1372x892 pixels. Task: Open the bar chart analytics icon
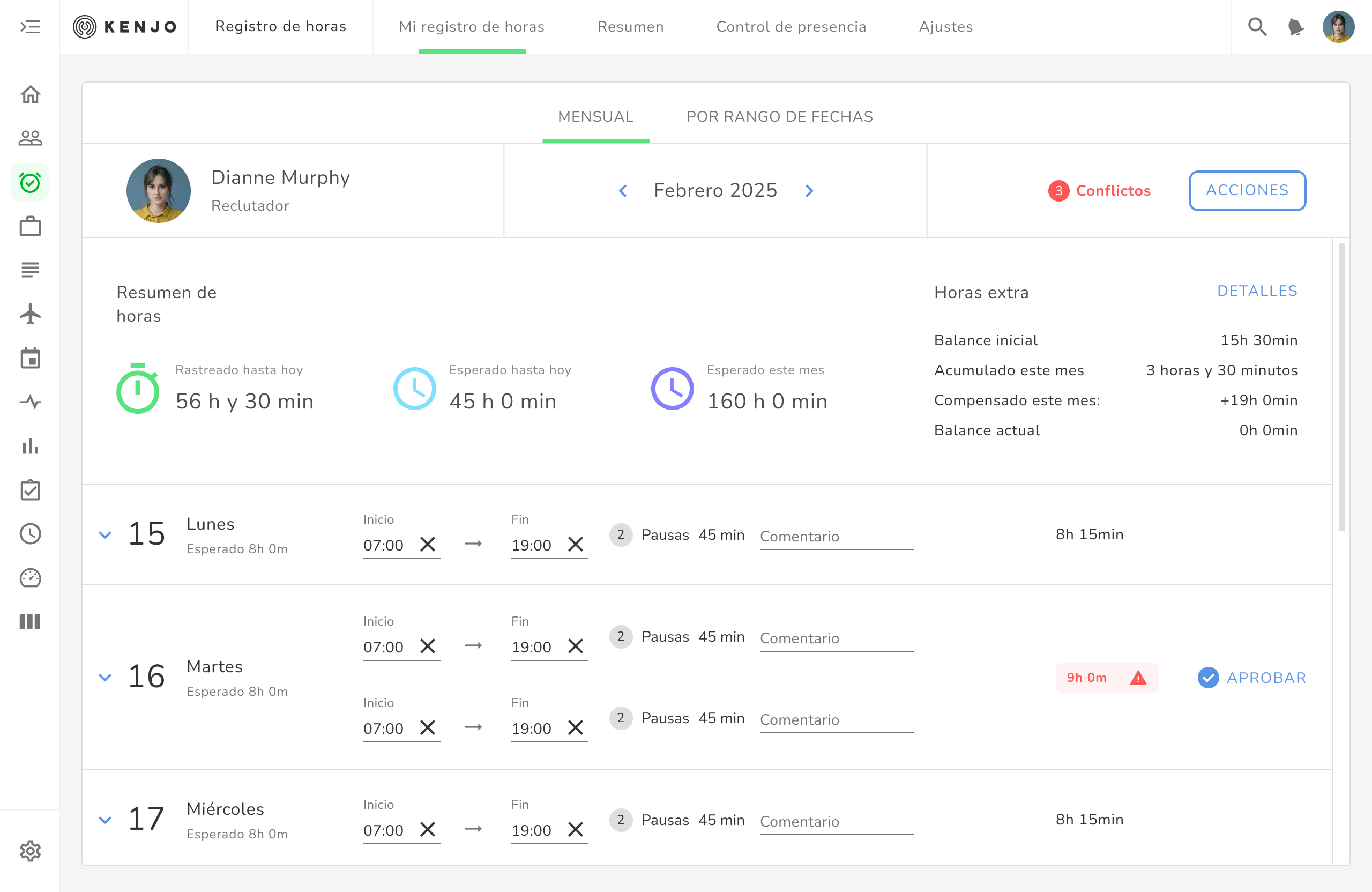pyautogui.click(x=30, y=445)
